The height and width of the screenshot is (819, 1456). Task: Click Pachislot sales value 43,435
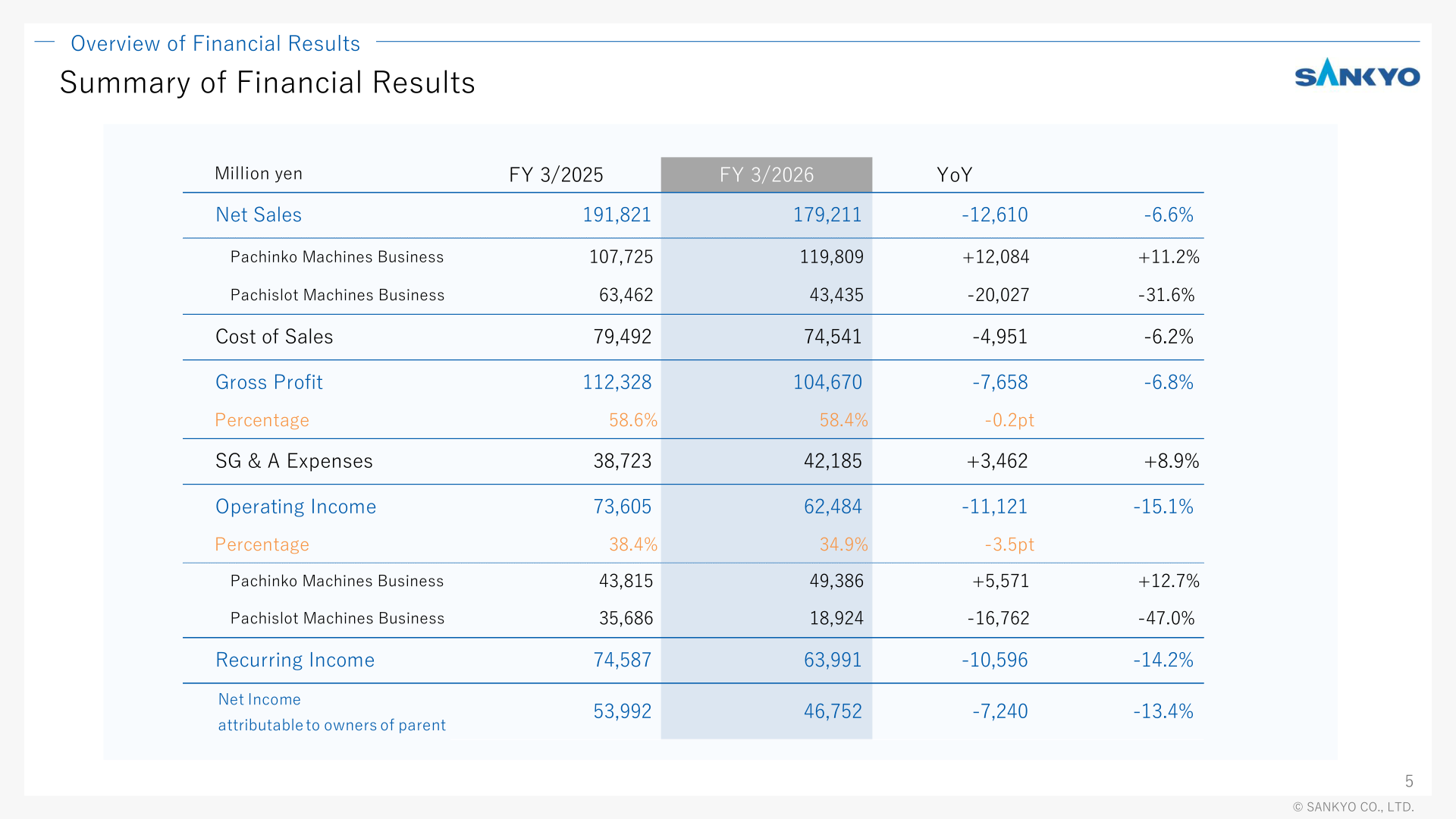pyautogui.click(x=836, y=295)
